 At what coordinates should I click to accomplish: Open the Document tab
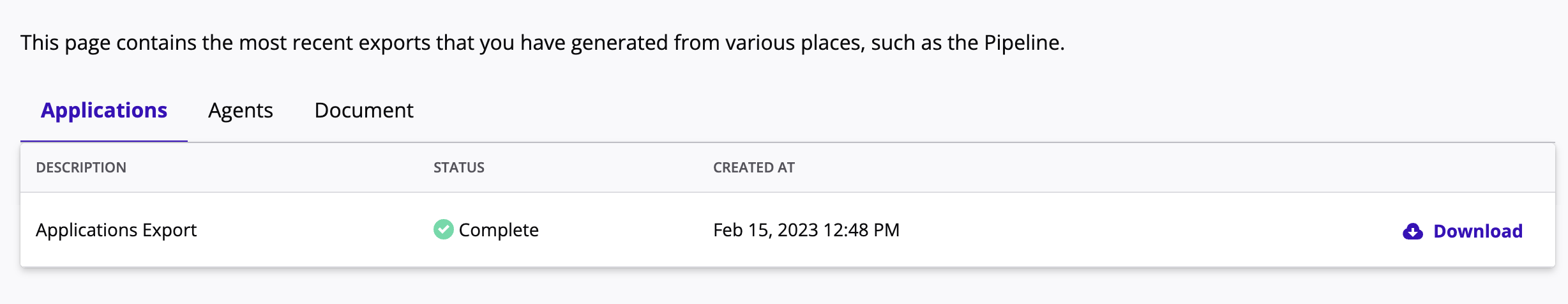point(364,110)
